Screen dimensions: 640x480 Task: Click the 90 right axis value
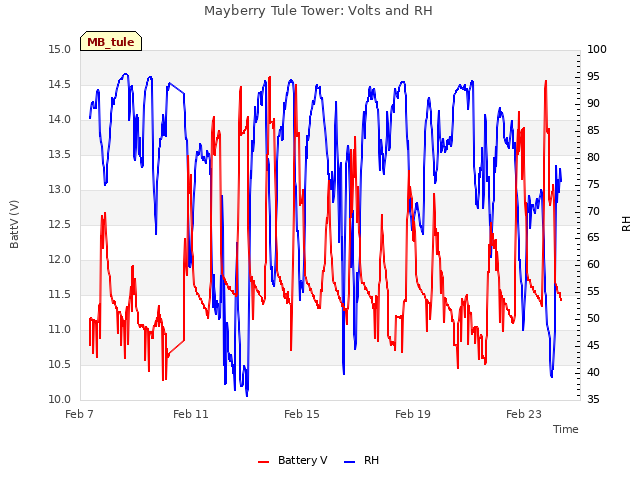pyautogui.click(x=593, y=104)
